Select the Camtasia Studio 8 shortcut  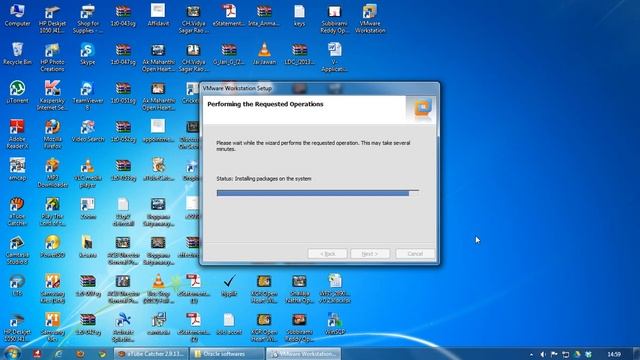point(17,250)
